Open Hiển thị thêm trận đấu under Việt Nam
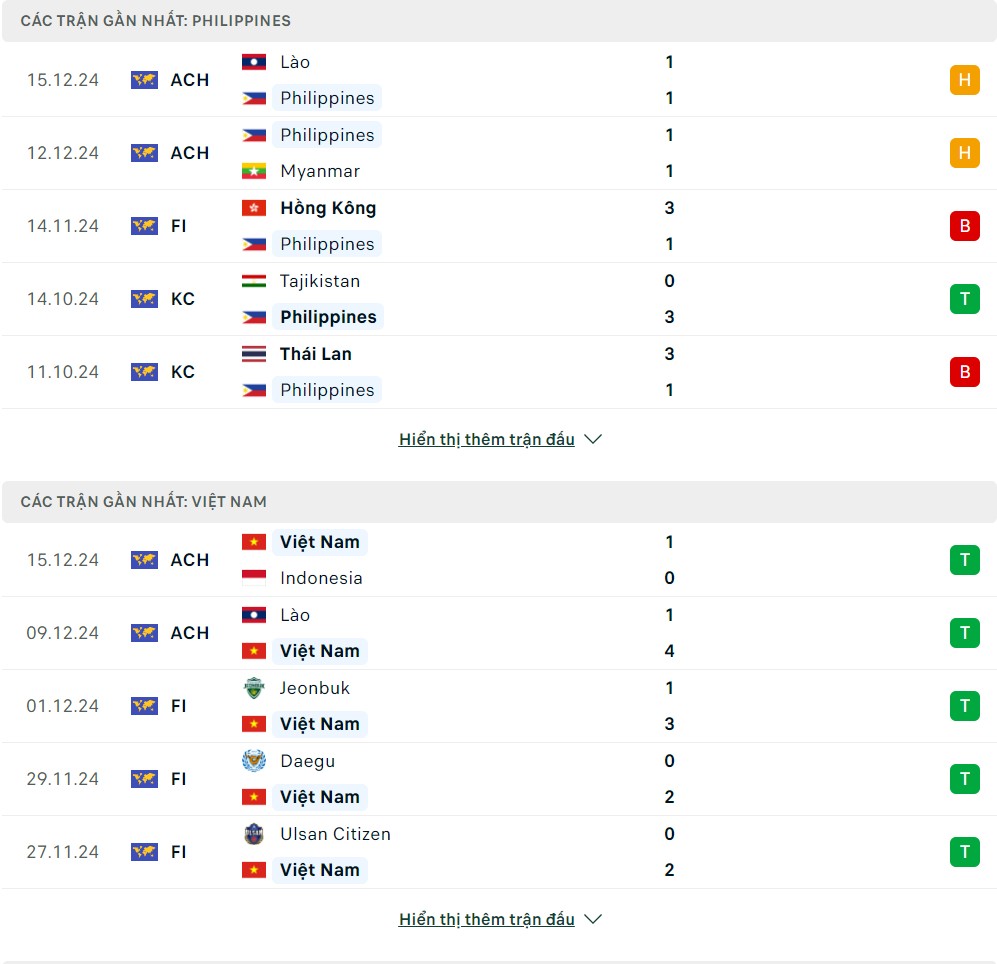This screenshot has height=964, width=997. coord(486,919)
